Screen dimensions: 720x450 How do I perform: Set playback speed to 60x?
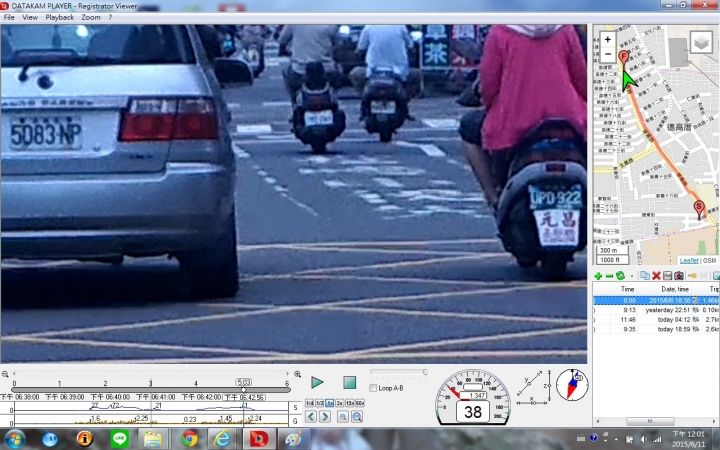click(360, 403)
